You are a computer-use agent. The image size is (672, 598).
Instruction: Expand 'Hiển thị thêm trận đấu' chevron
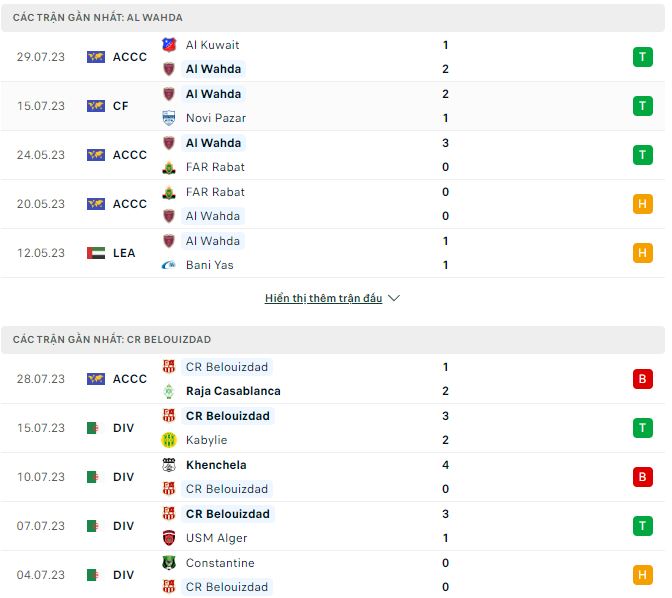[x=394, y=298]
